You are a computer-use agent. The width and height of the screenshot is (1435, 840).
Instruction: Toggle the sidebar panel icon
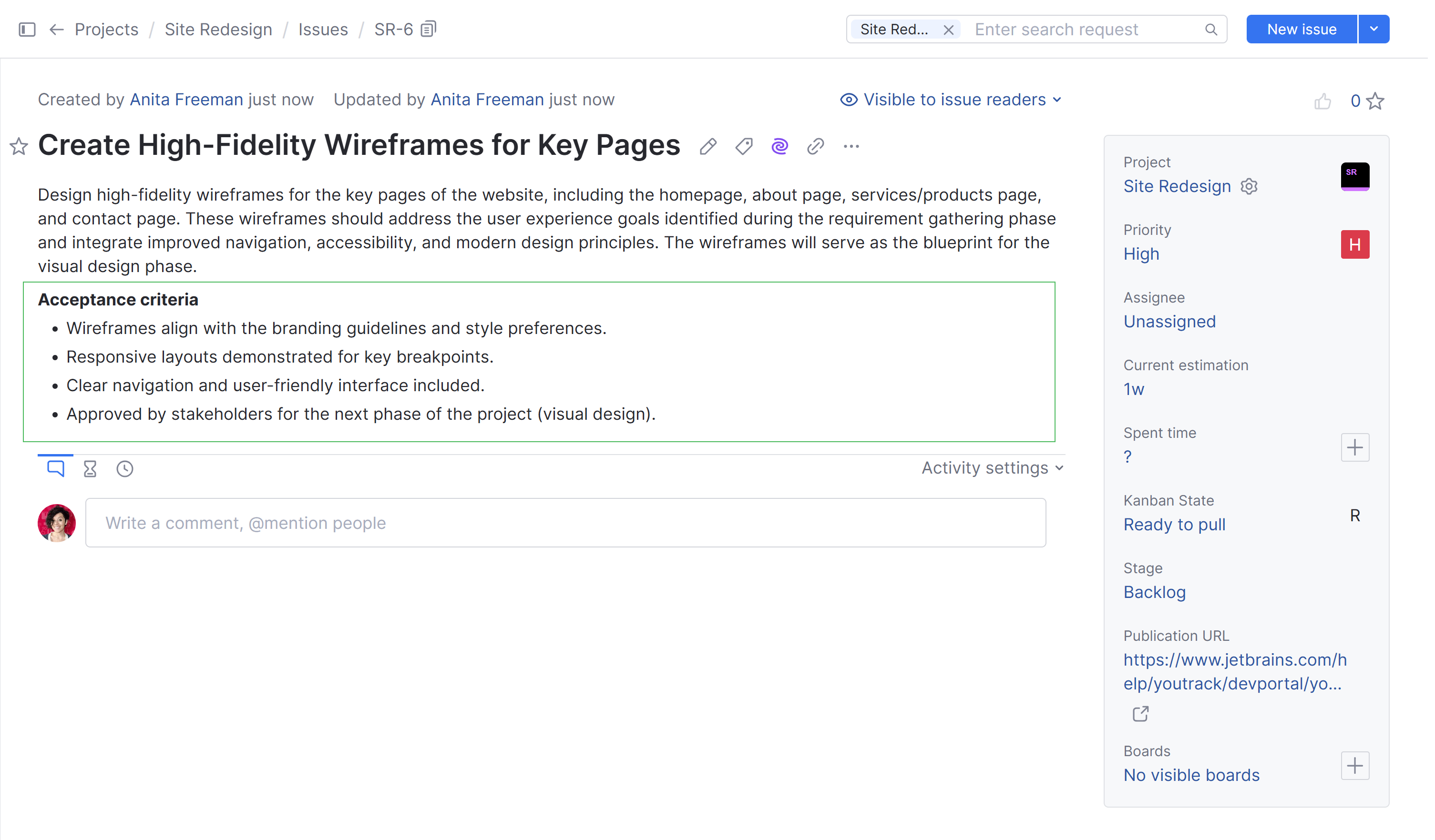(27, 29)
